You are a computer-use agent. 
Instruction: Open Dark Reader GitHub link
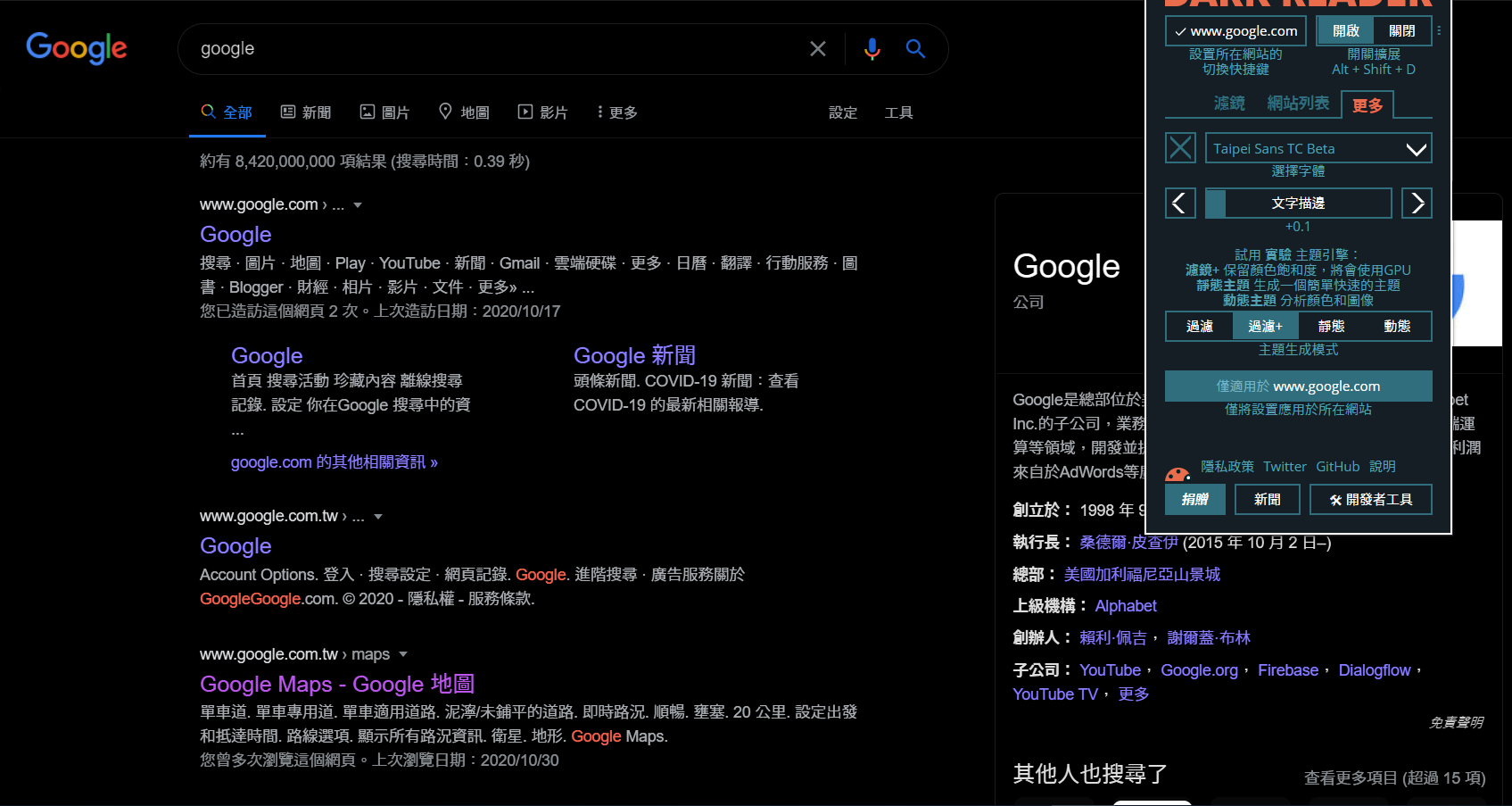(x=1338, y=467)
